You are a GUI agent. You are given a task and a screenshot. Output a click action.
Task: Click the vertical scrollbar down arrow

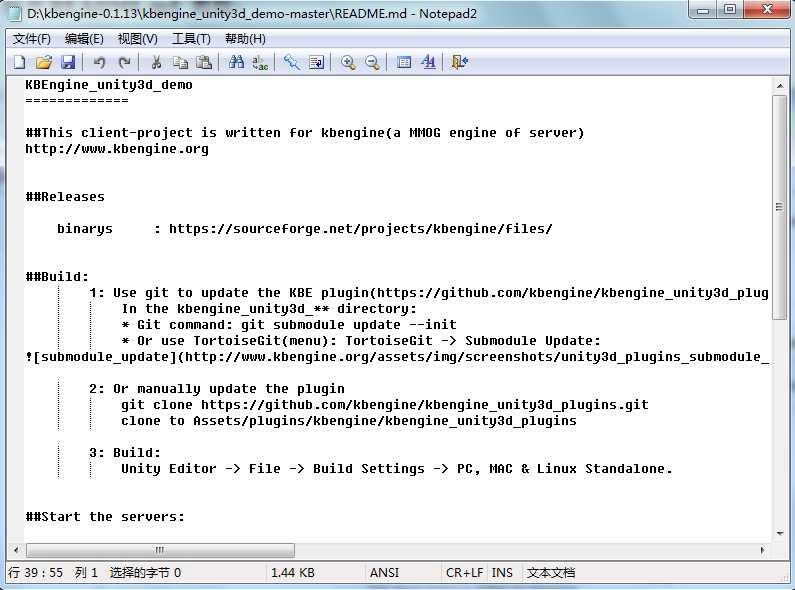(780, 533)
